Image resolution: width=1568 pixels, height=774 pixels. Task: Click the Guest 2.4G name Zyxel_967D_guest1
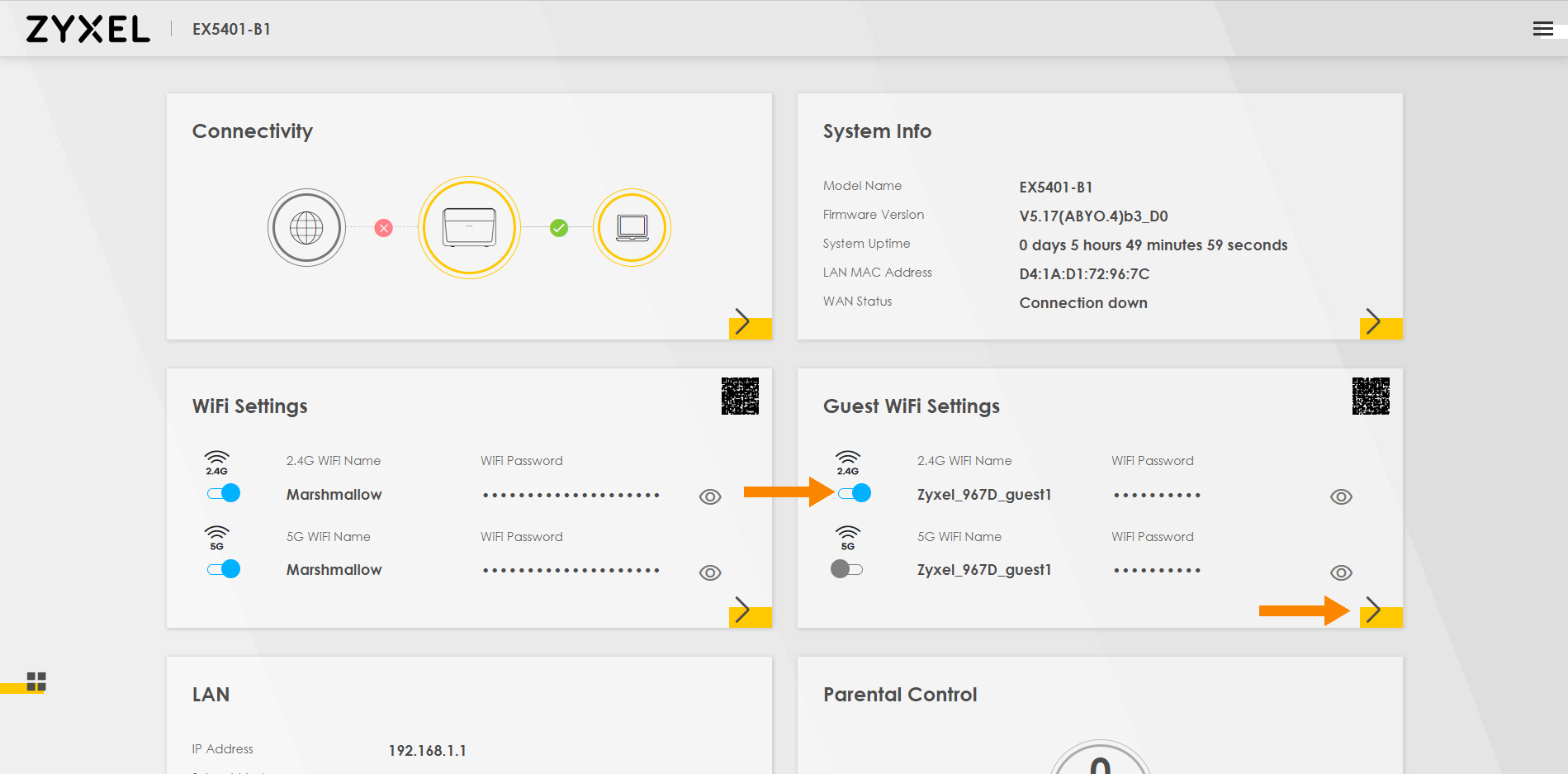(984, 495)
